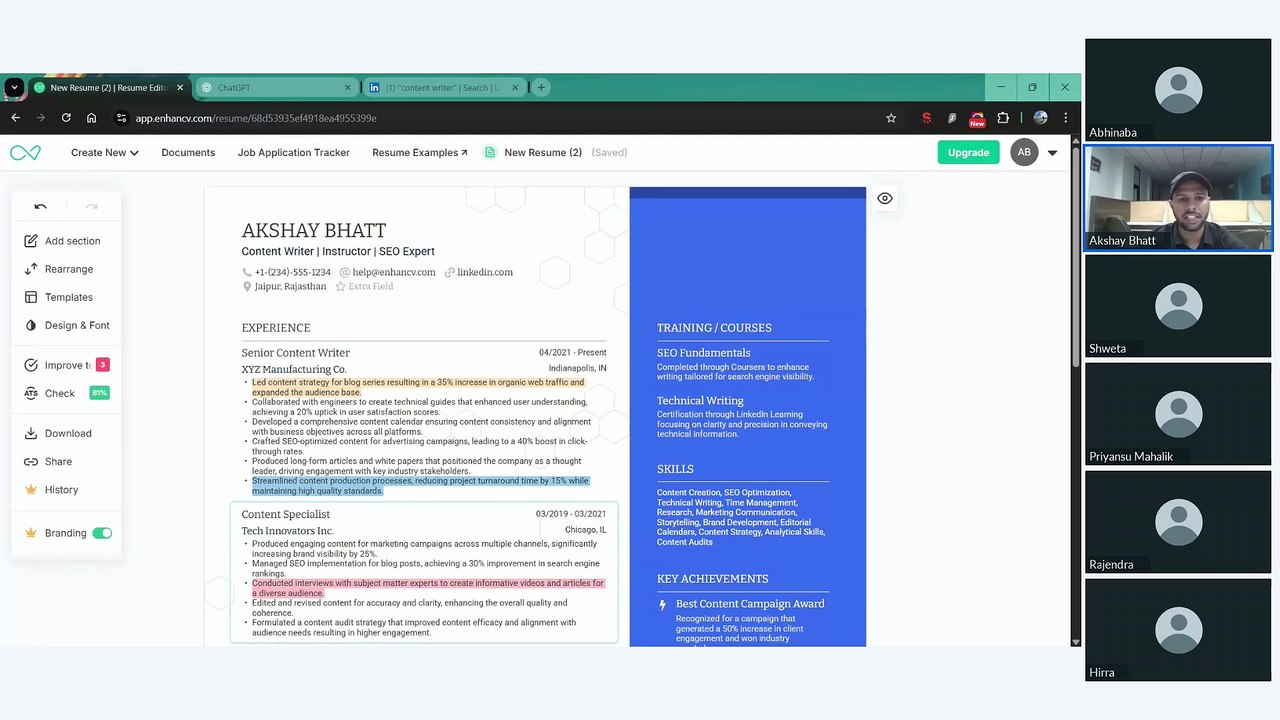Open account menu arrow next to AB
The height and width of the screenshot is (720, 1280).
(x=1052, y=153)
